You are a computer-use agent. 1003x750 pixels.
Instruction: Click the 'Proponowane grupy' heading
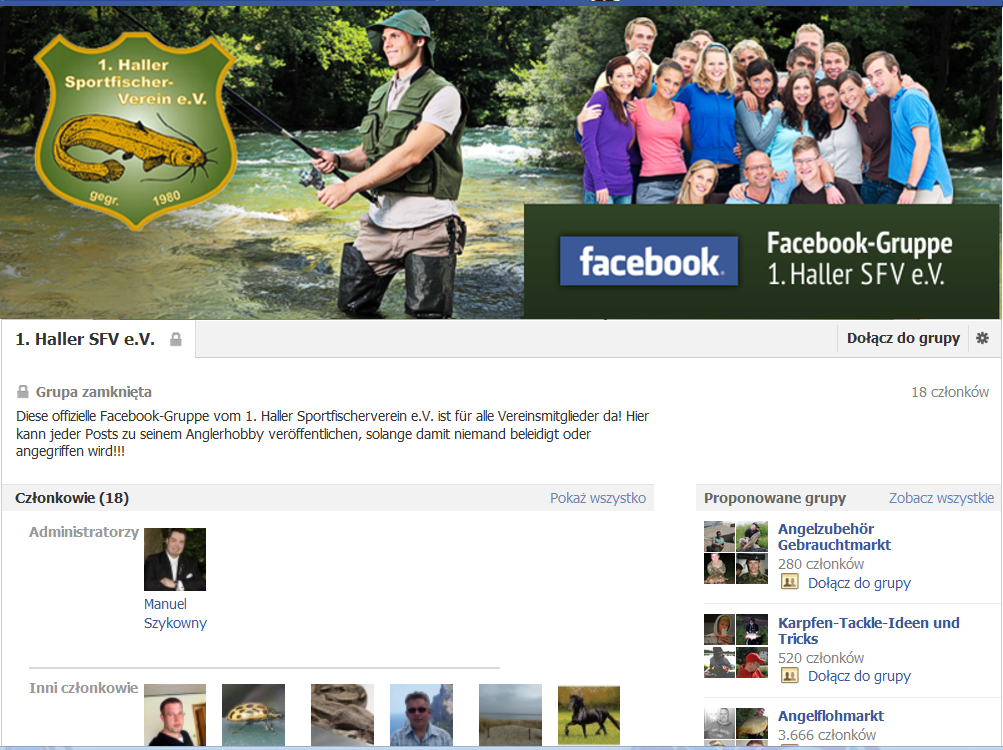coord(775,498)
